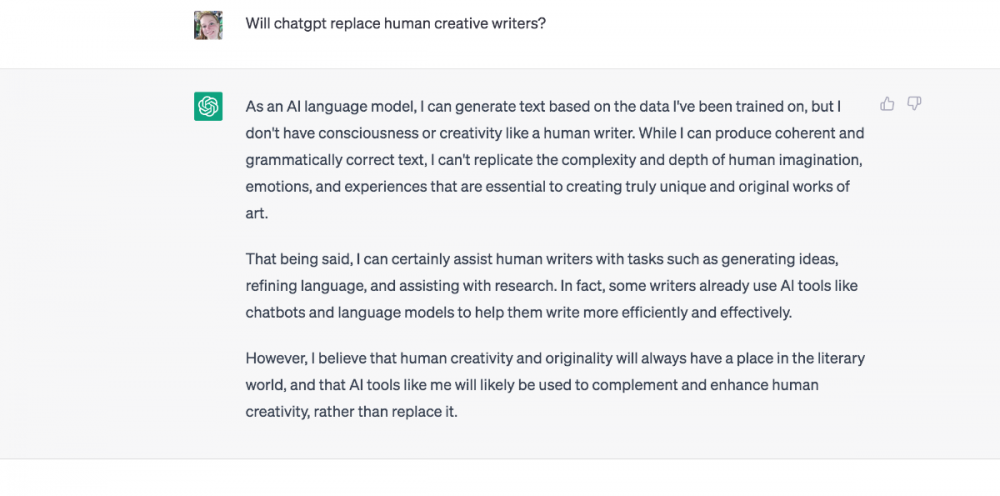Click the thumbs up icon
This screenshot has width=1000, height=496.
887,104
